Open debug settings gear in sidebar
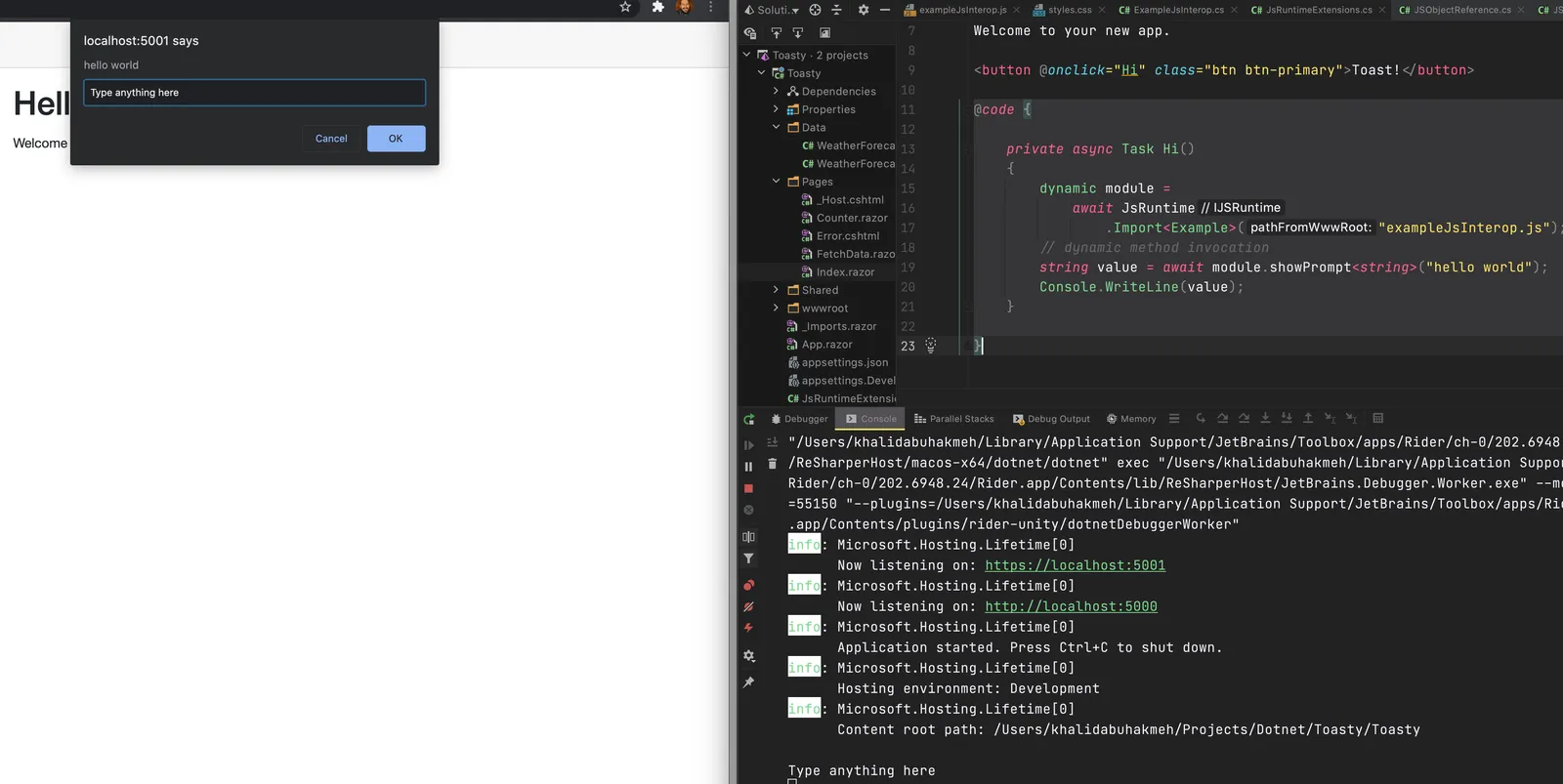The height and width of the screenshot is (784, 1563). point(749,656)
